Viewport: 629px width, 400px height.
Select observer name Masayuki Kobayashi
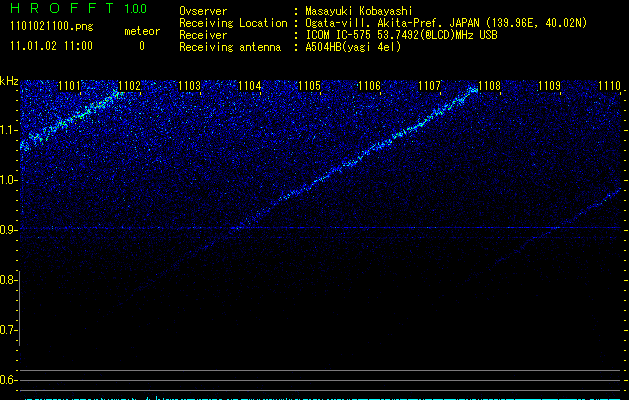tap(359, 11)
